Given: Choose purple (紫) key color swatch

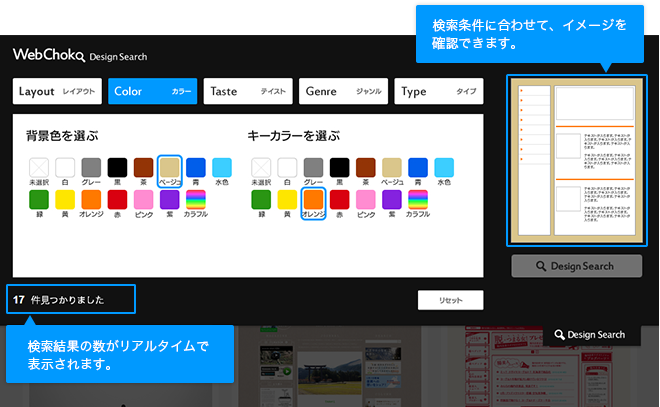Looking at the screenshot, I should (x=391, y=200).
